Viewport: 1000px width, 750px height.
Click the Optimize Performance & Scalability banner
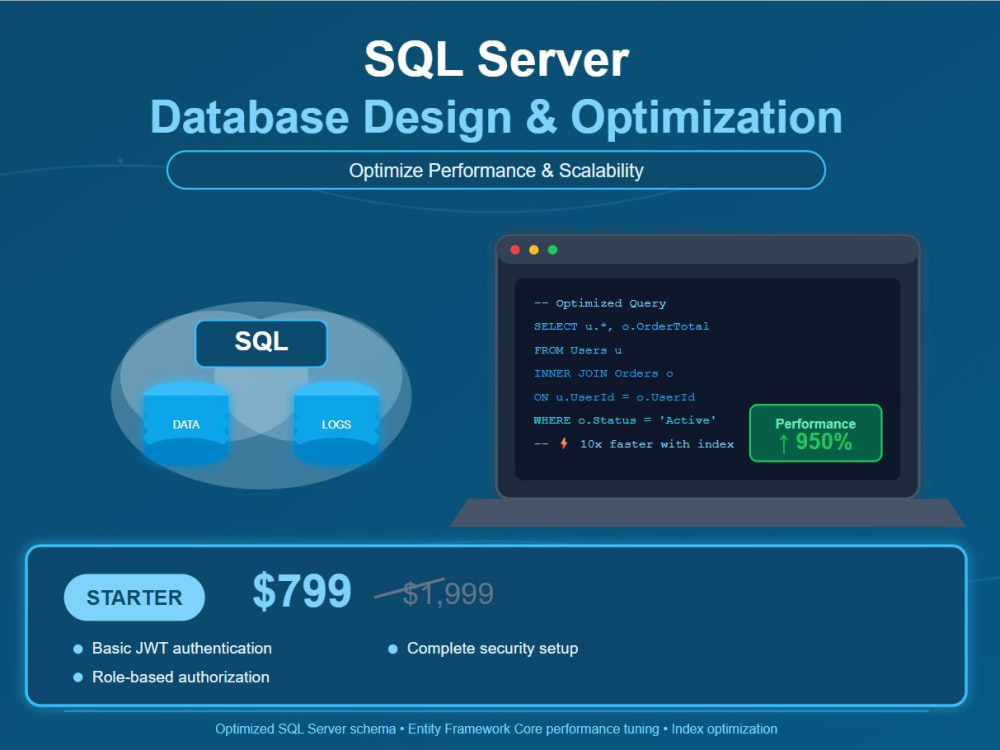[496, 170]
